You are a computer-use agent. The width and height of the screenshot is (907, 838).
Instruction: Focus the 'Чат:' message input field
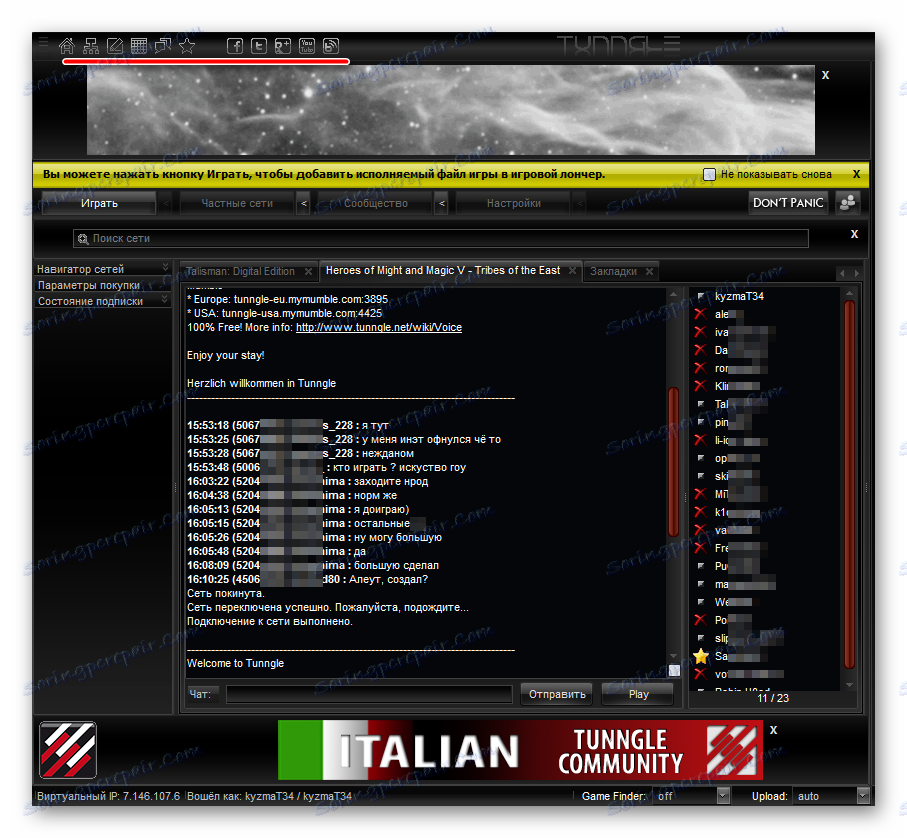point(369,694)
